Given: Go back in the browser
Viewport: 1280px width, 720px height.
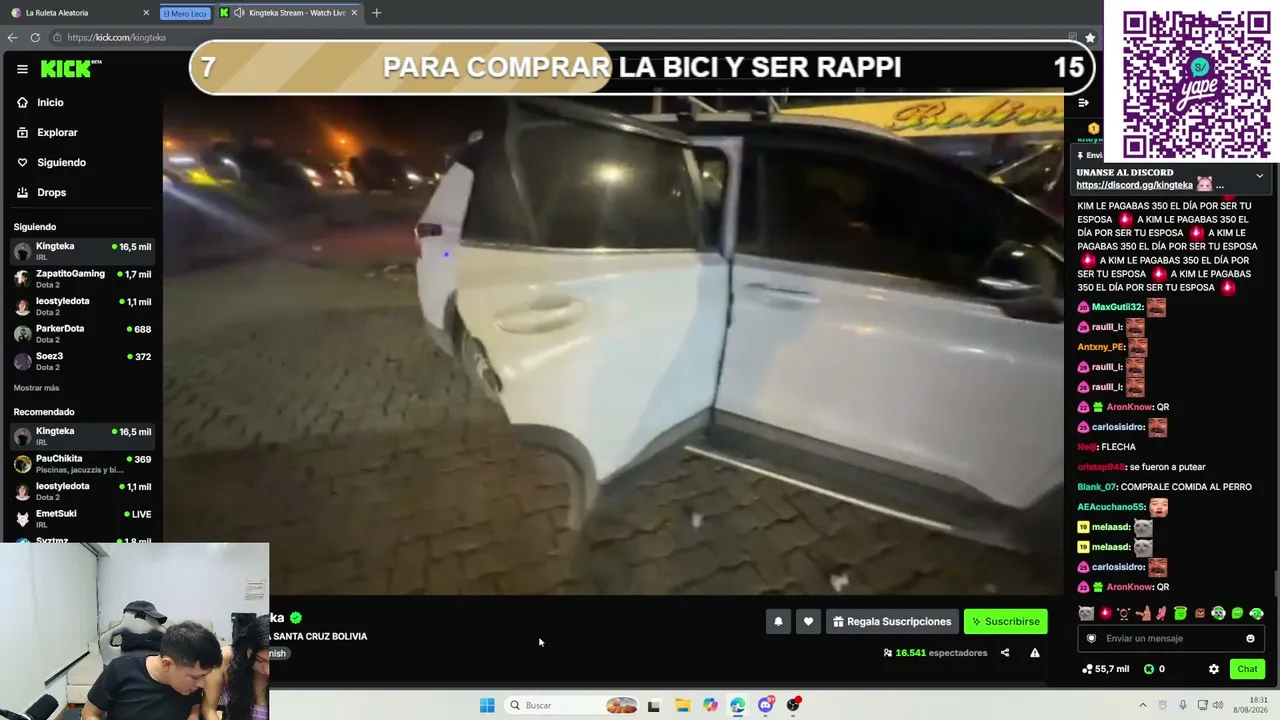Looking at the screenshot, I should pos(12,37).
